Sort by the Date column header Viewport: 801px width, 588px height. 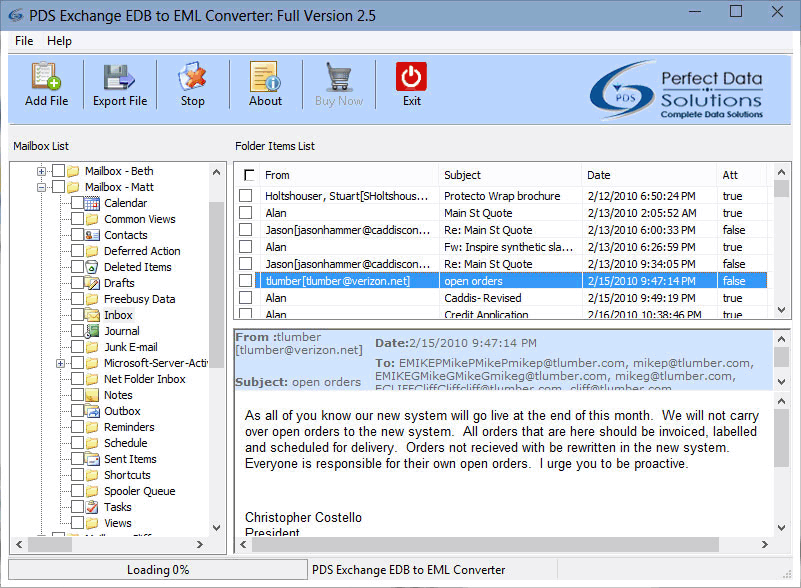[649, 175]
